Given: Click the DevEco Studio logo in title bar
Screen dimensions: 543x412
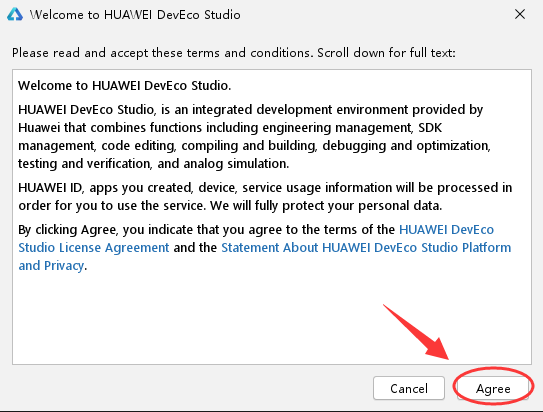Looking at the screenshot, I should point(15,15).
